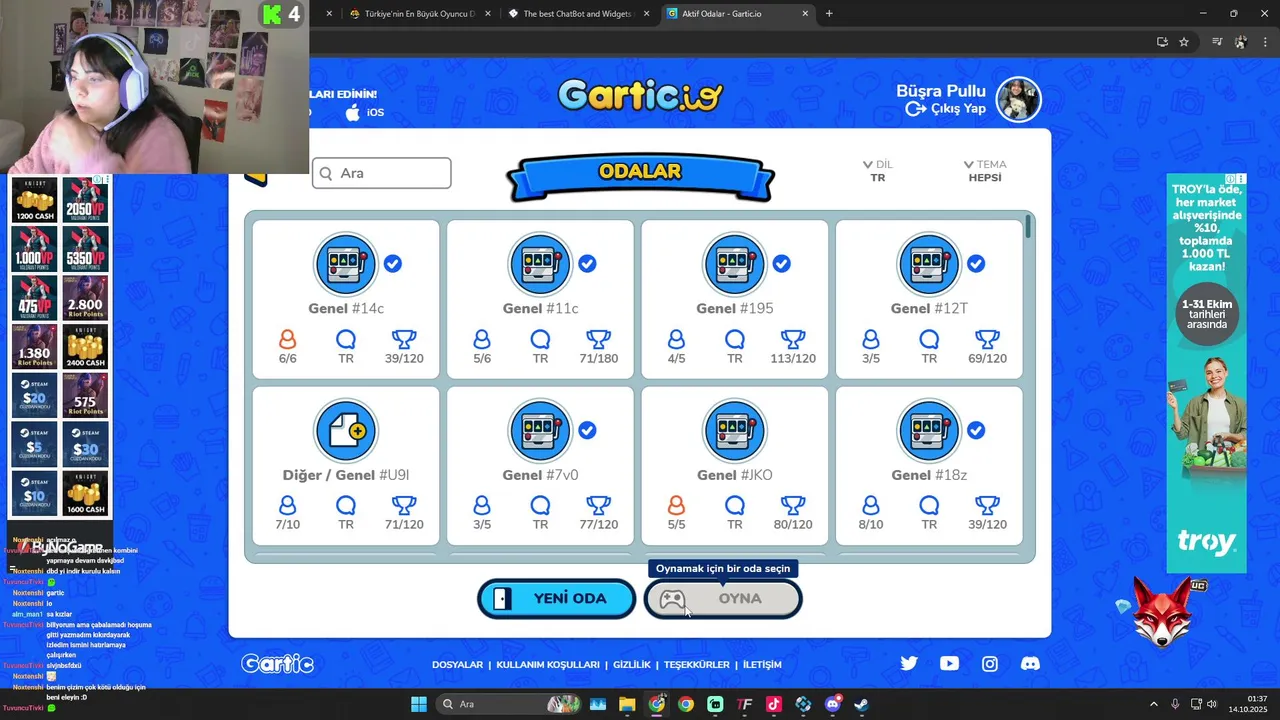Open File Explorer from the taskbar
The height and width of the screenshot is (720, 1280).
pos(627,704)
